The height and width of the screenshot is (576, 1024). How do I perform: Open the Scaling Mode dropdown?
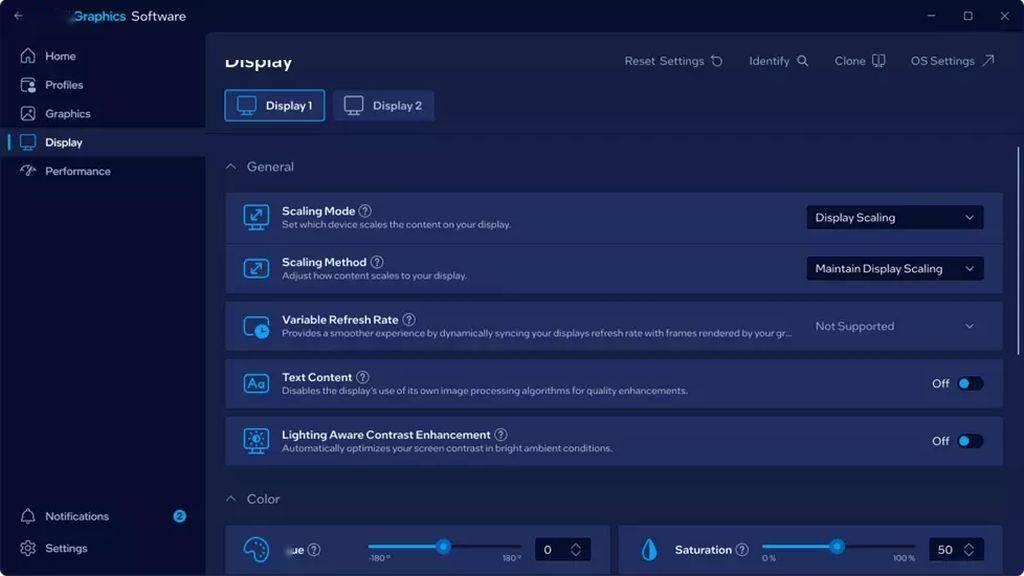pos(895,217)
